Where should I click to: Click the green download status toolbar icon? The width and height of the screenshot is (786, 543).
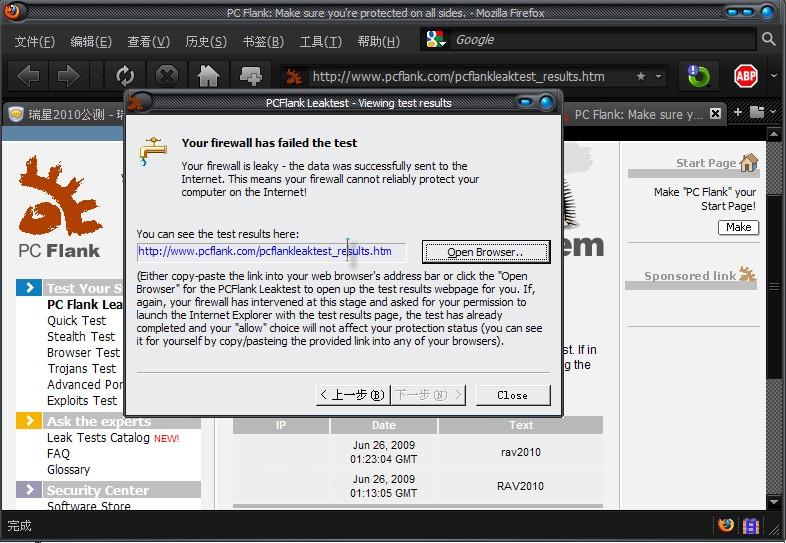pyautogui.click(x=698, y=76)
